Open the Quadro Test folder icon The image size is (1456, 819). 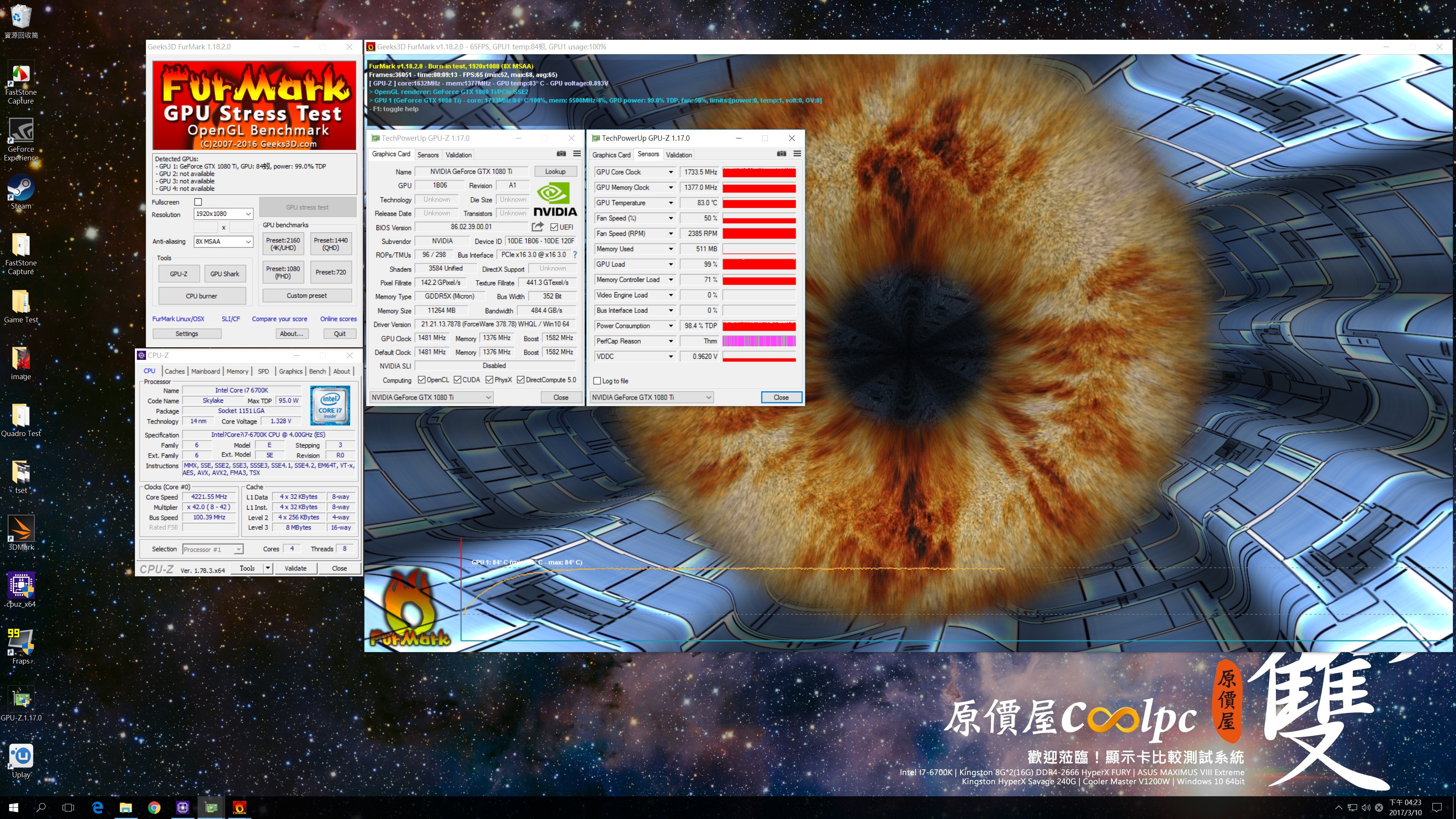[21, 420]
